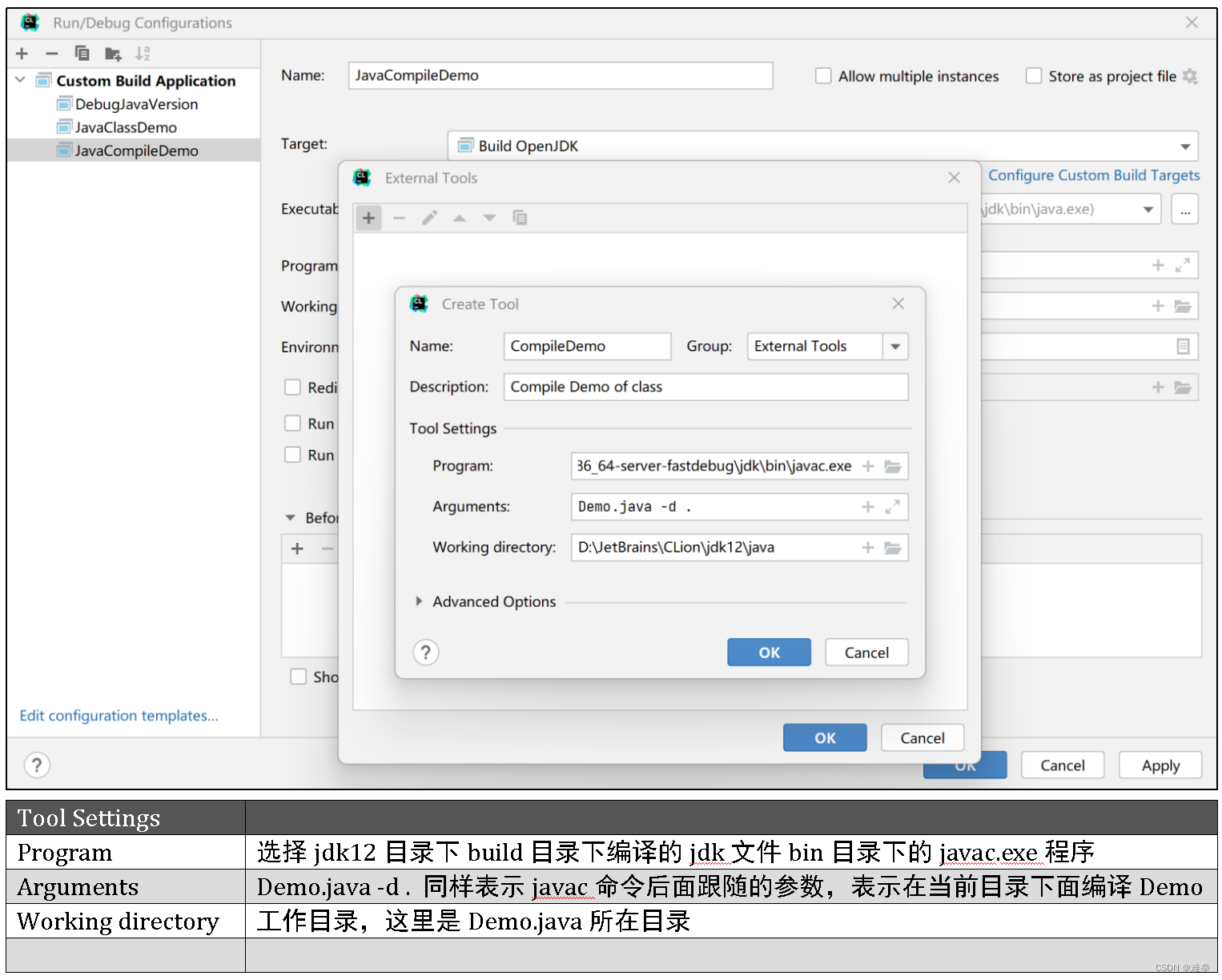Select 'Tool Settings' table header cell
The image size is (1222, 980).
pyautogui.click(x=126, y=818)
